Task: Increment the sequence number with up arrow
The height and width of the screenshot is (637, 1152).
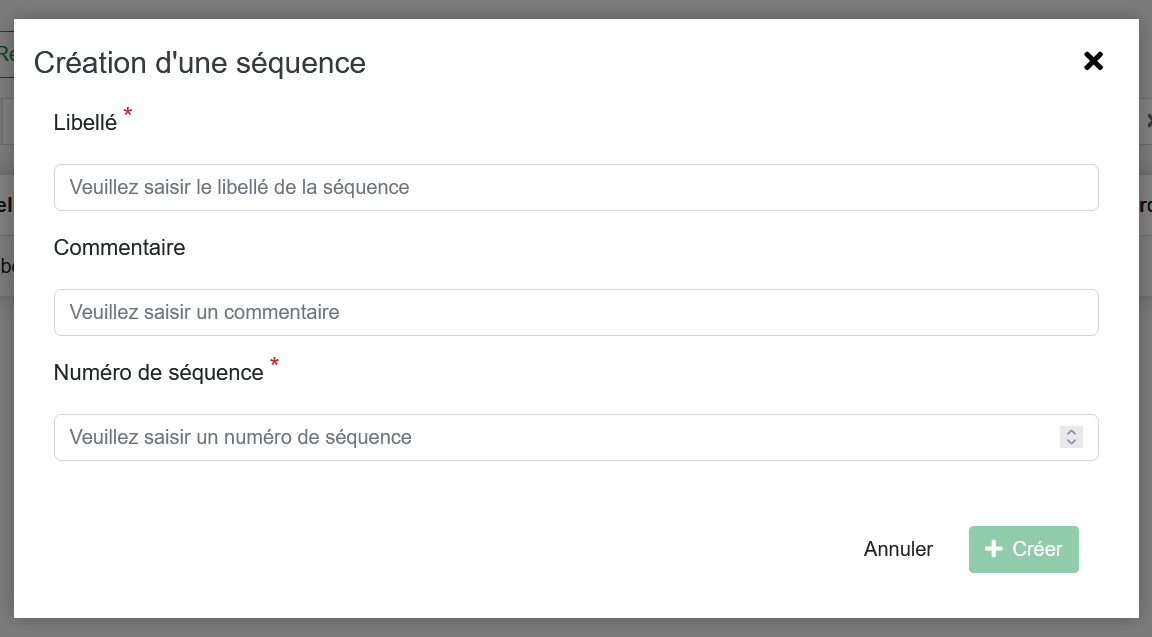Action: [1071, 432]
